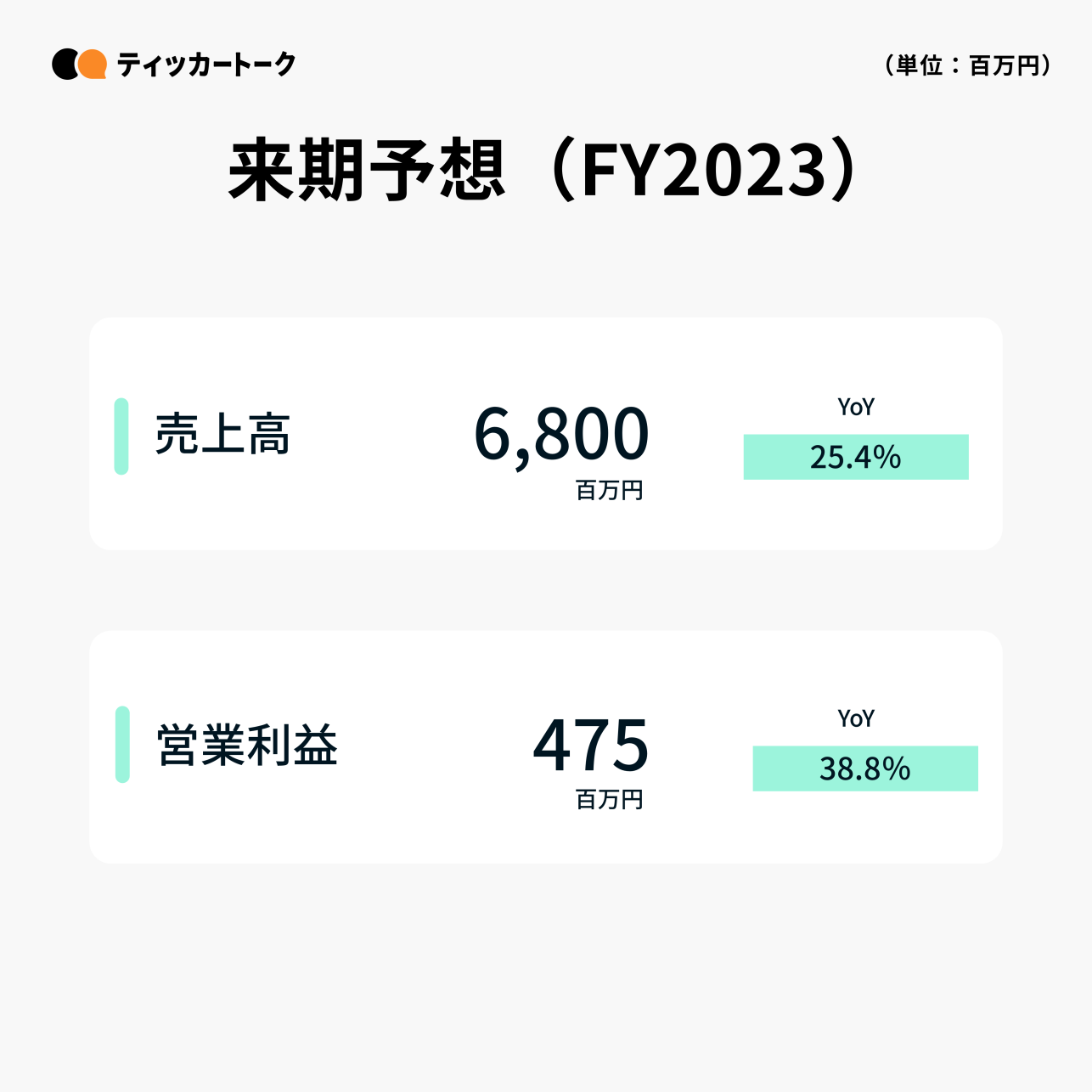Image resolution: width=1092 pixels, height=1092 pixels.
Task: Click the orange speech bubble logo icon
Action: pyautogui.click(x=93, y=64)
